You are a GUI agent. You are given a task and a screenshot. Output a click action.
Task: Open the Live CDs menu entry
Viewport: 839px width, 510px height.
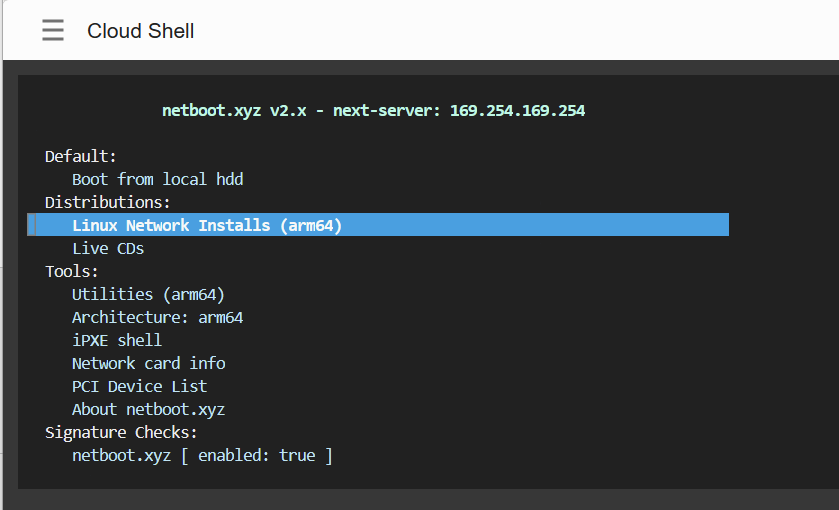[107, 249]
